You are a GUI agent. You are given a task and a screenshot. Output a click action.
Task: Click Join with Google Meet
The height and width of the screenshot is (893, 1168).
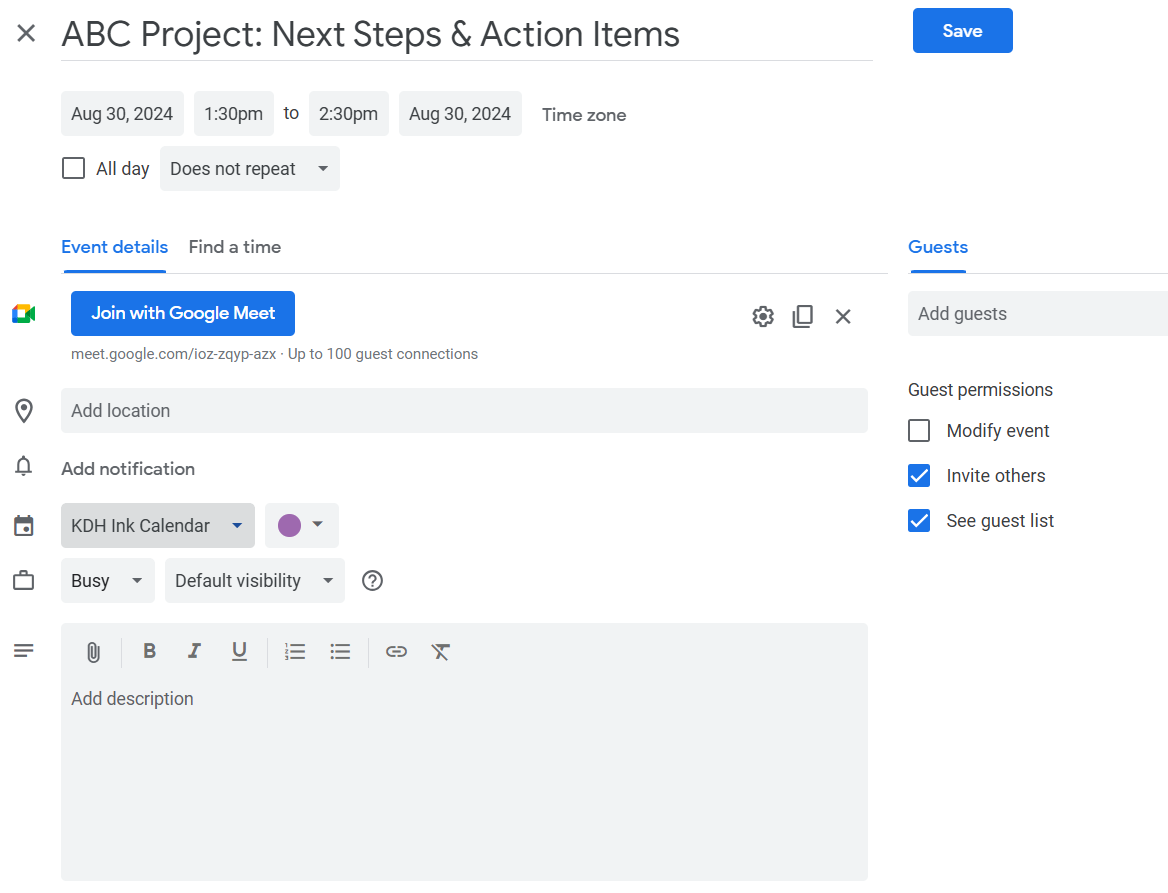[x=183, y=314]
